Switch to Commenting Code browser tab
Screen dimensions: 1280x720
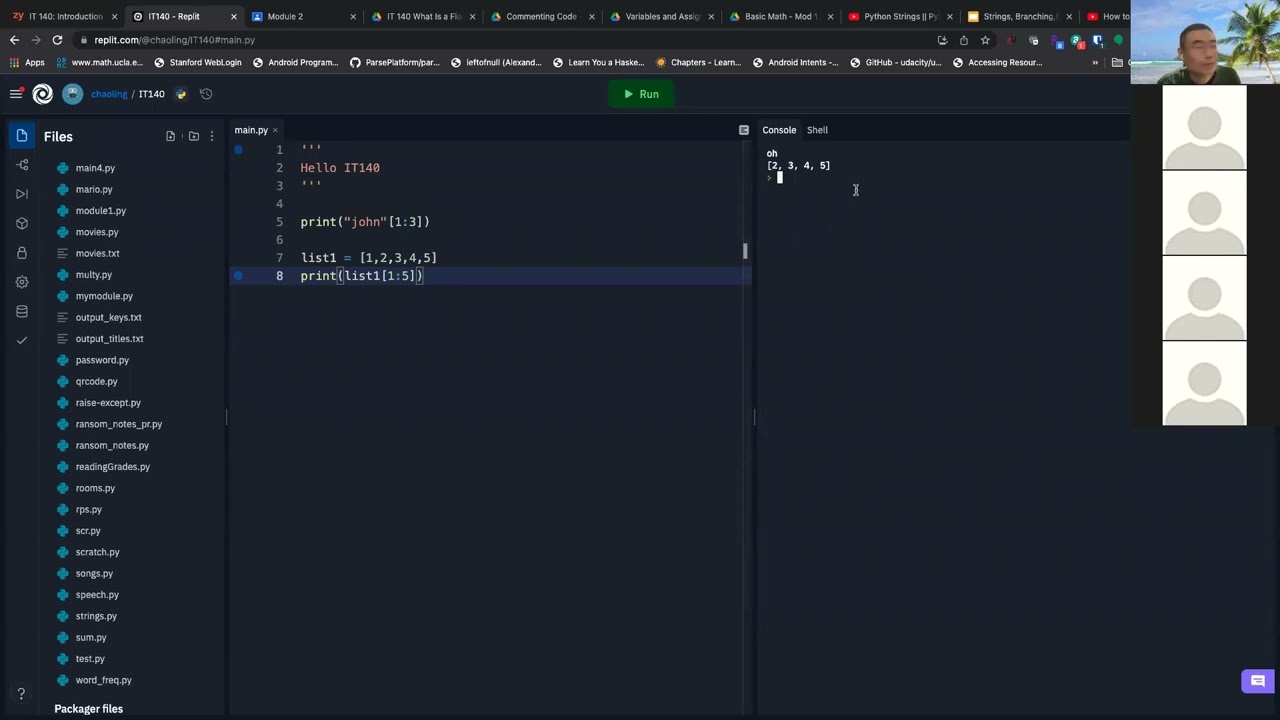tap(540, 16)
